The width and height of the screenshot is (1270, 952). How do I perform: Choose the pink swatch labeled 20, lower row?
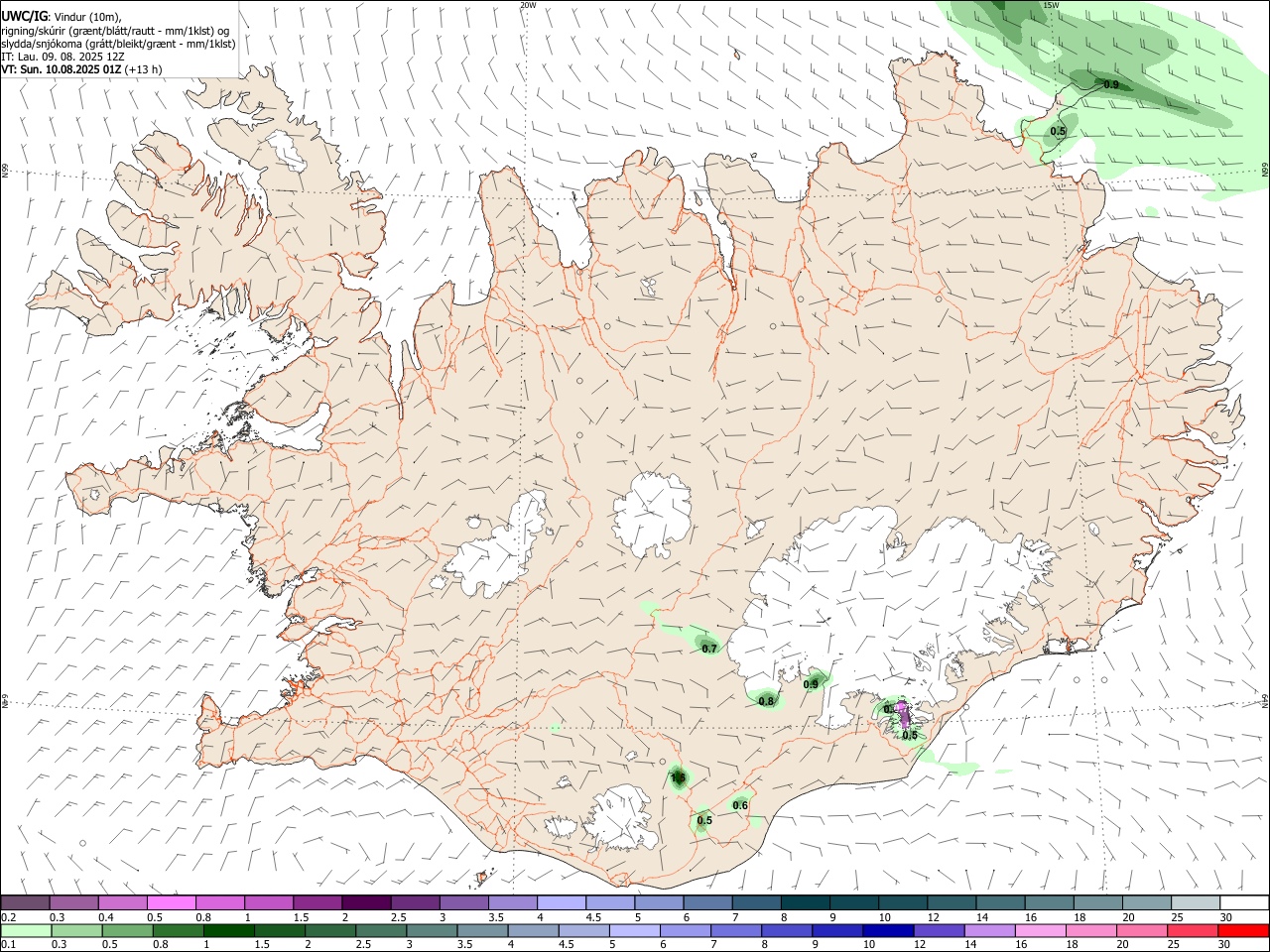click(1143, 930)
